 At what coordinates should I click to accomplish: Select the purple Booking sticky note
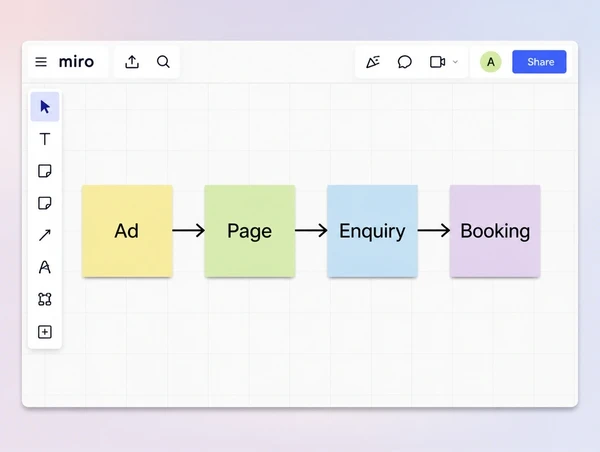point(495,231)
